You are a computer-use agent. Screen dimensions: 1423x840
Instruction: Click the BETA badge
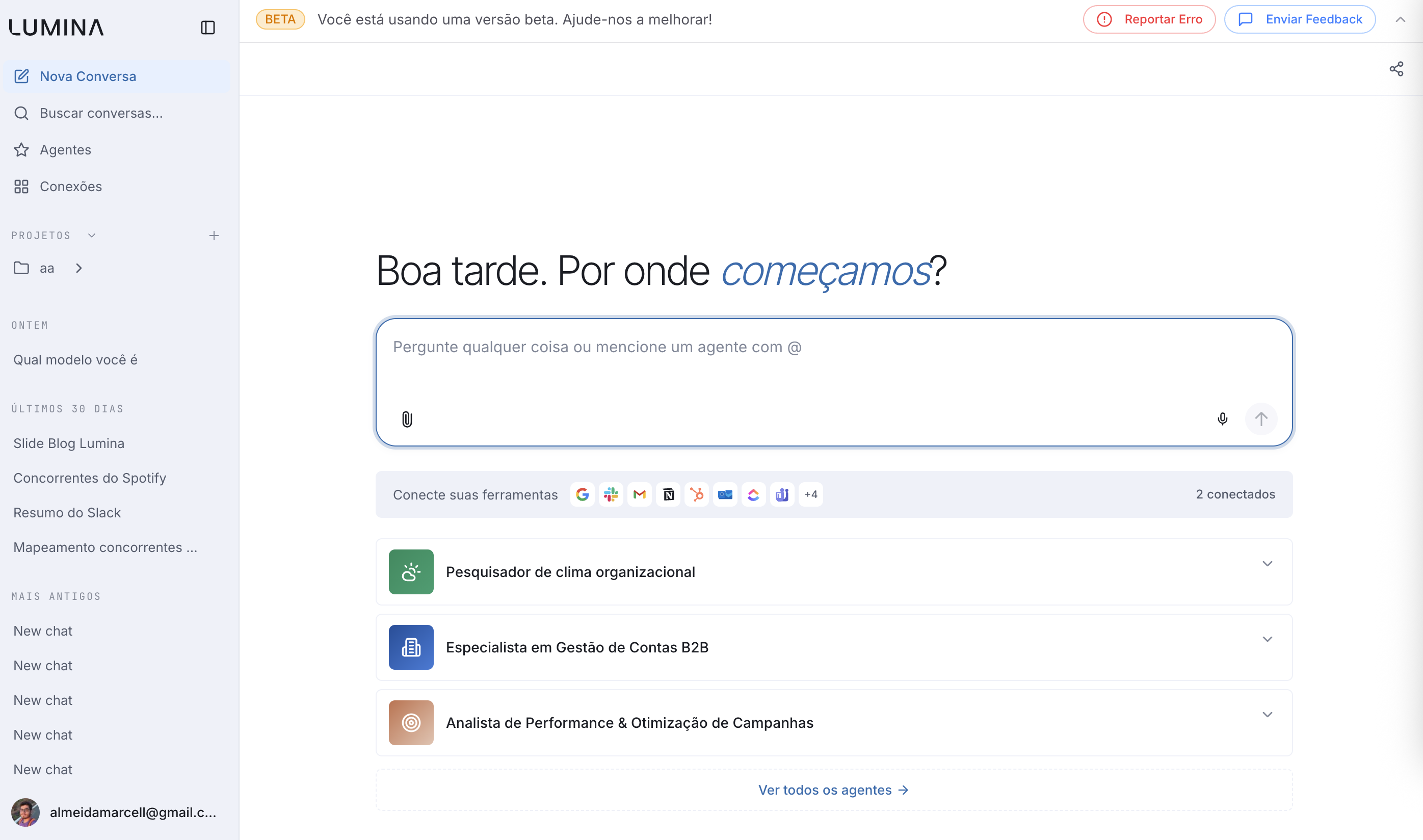pos(280,19)
